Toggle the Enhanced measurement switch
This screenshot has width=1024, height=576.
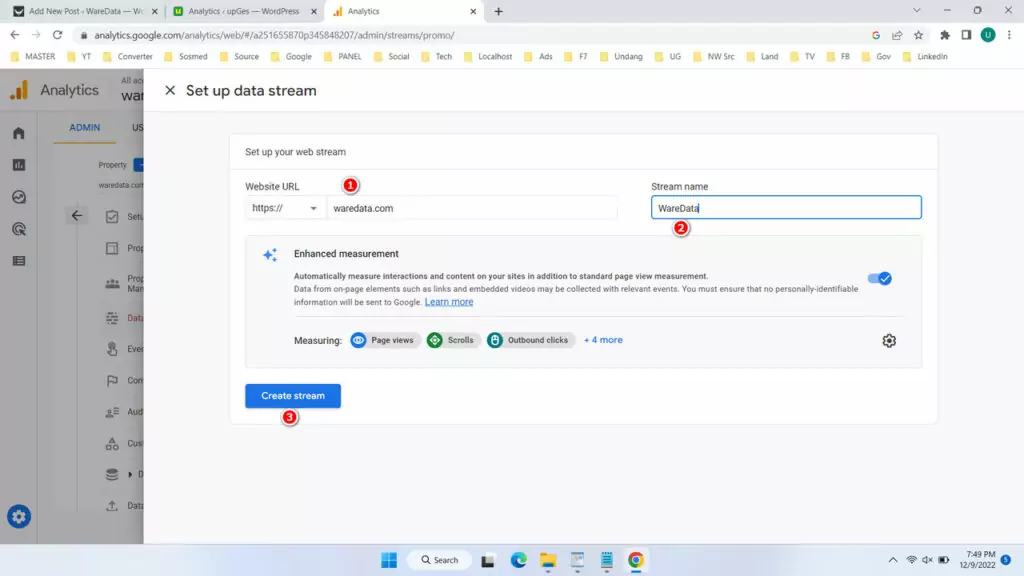click(880, 278)
